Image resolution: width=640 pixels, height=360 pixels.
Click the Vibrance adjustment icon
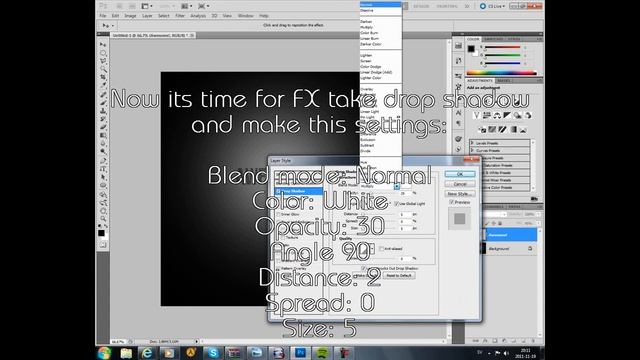pyautogui.click(x=476, y=116)
